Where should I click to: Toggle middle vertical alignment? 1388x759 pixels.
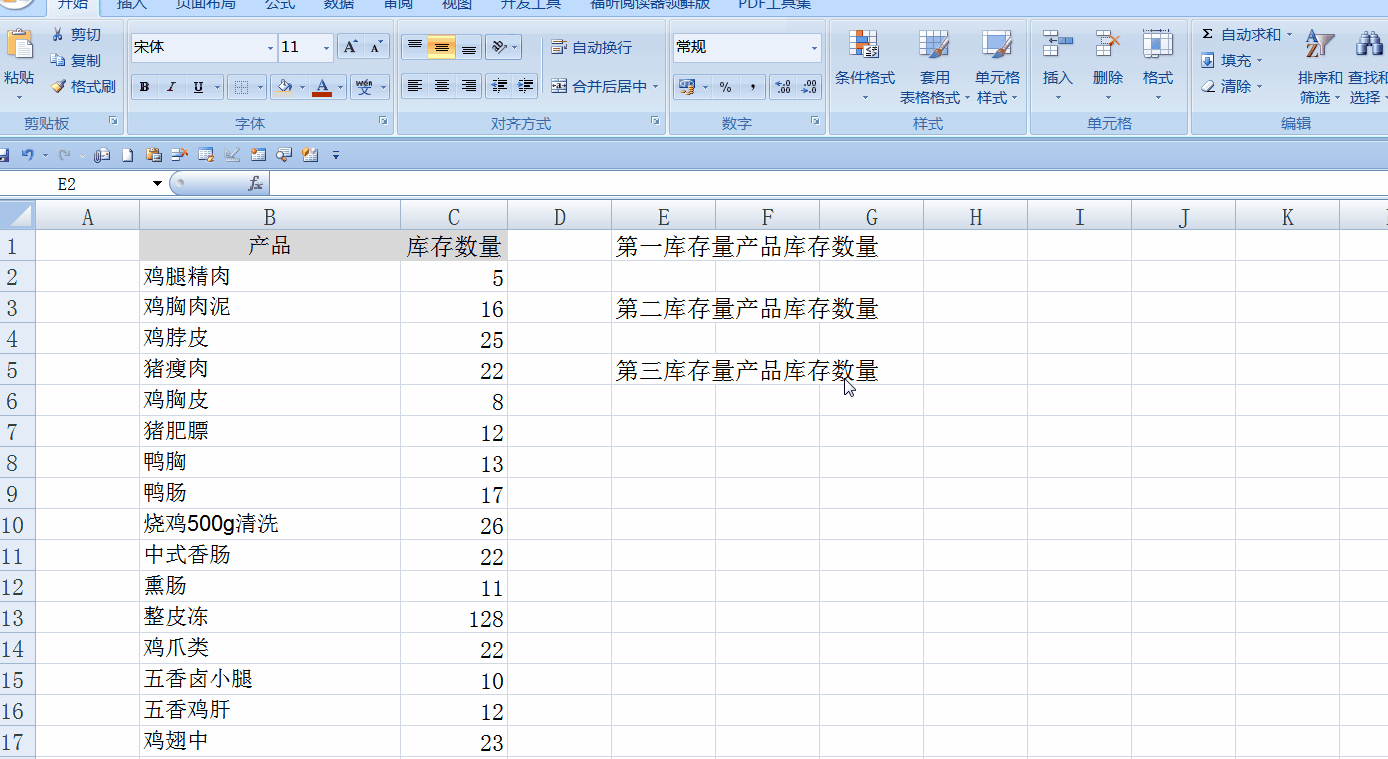[x=441, y=47]
